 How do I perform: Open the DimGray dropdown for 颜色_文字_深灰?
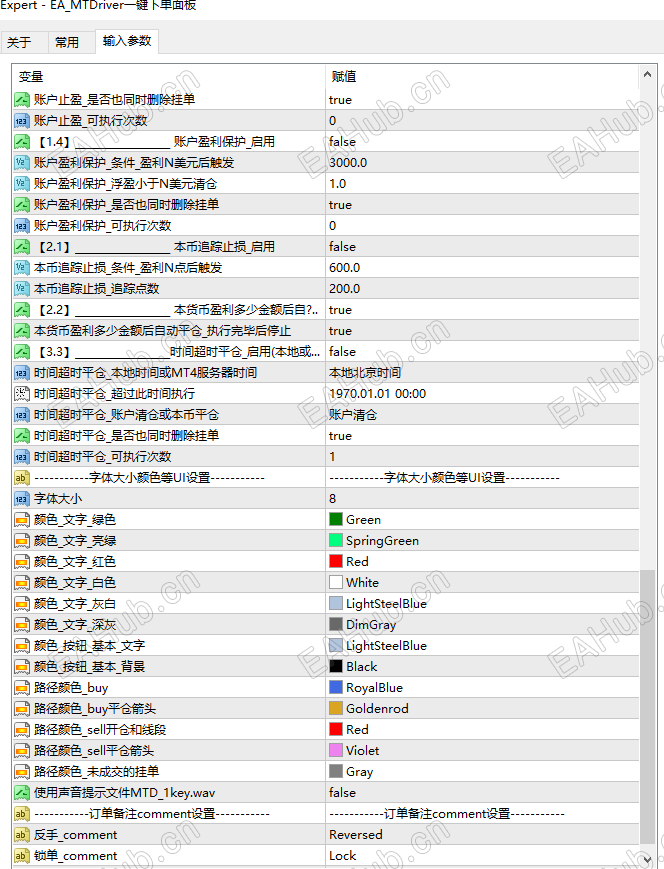[x=482, y=625]
